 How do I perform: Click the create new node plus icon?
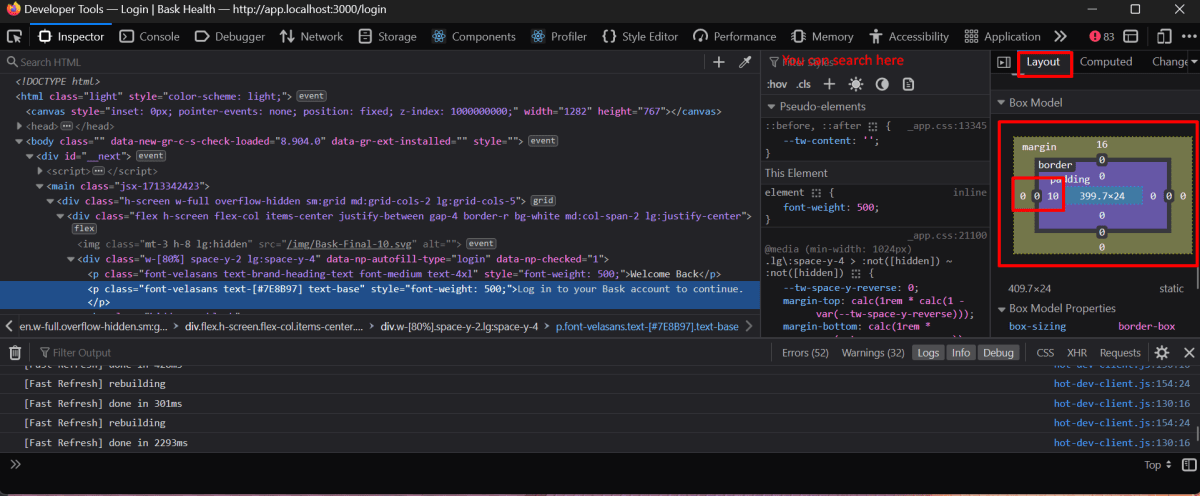click(718, 62)
